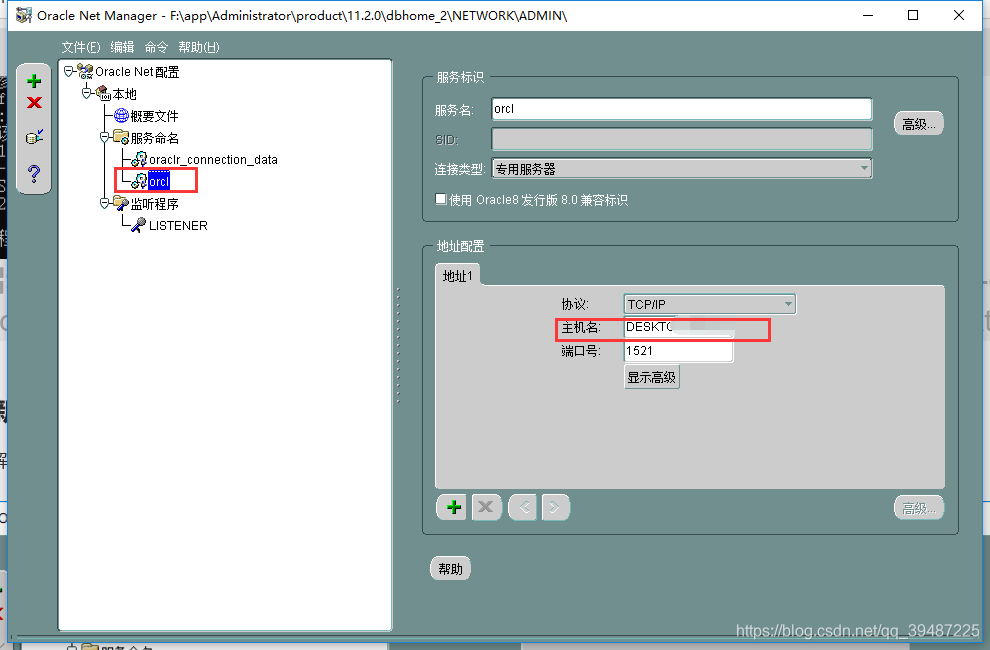This screenshot has width=990, height=650.
Task: Click the green plus create icon in left toolbar
Action: coord(34,81)
